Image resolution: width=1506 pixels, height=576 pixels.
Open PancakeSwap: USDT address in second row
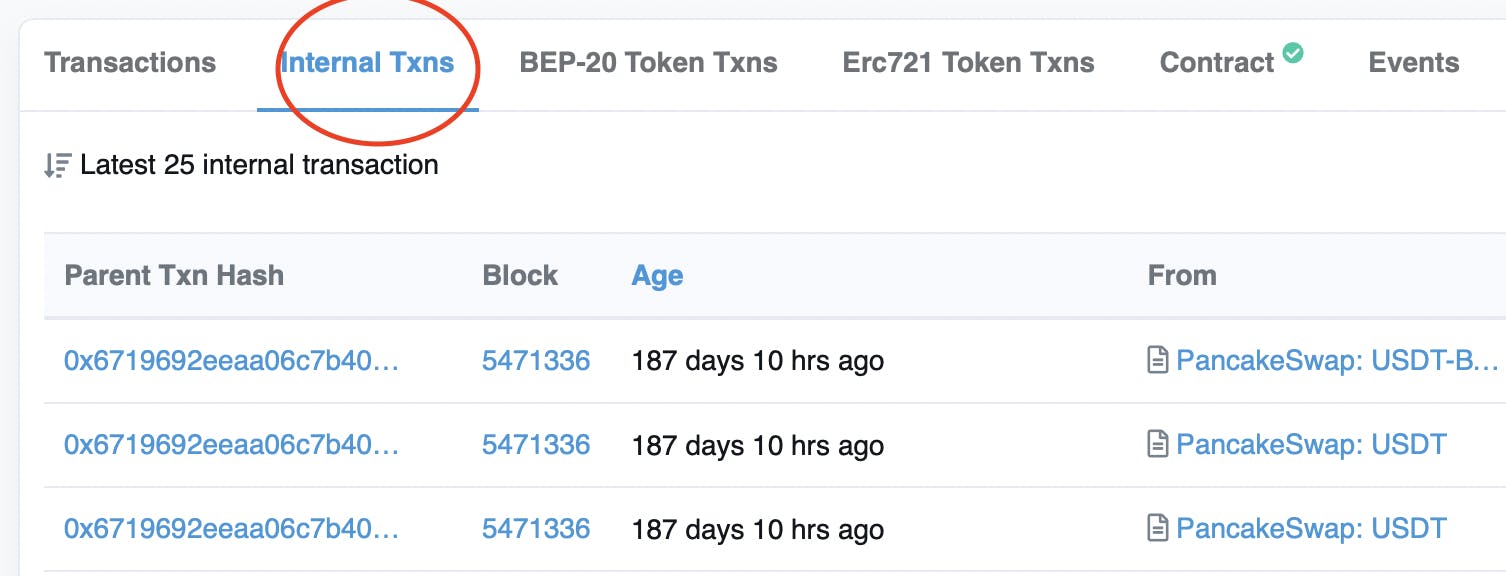coord(1311,444)
